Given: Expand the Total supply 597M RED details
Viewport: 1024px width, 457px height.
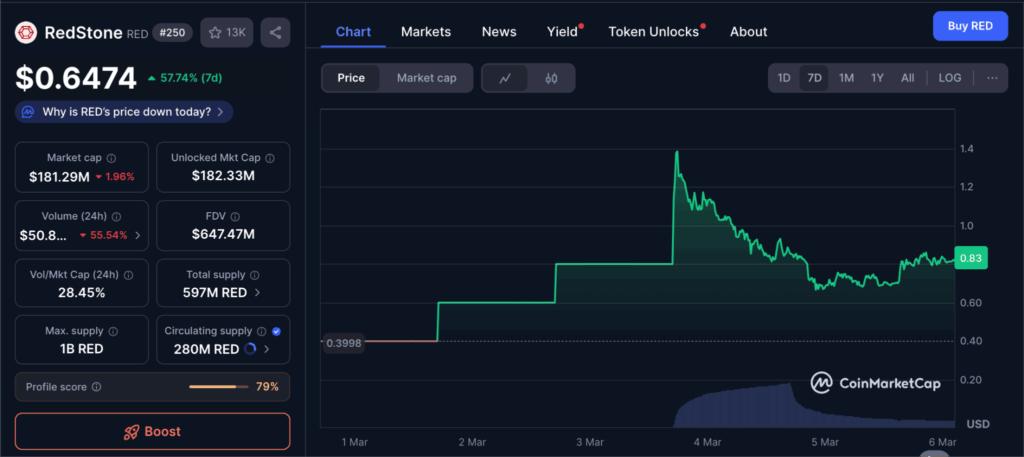Looking at the screenshot, I should click(258, 293).
